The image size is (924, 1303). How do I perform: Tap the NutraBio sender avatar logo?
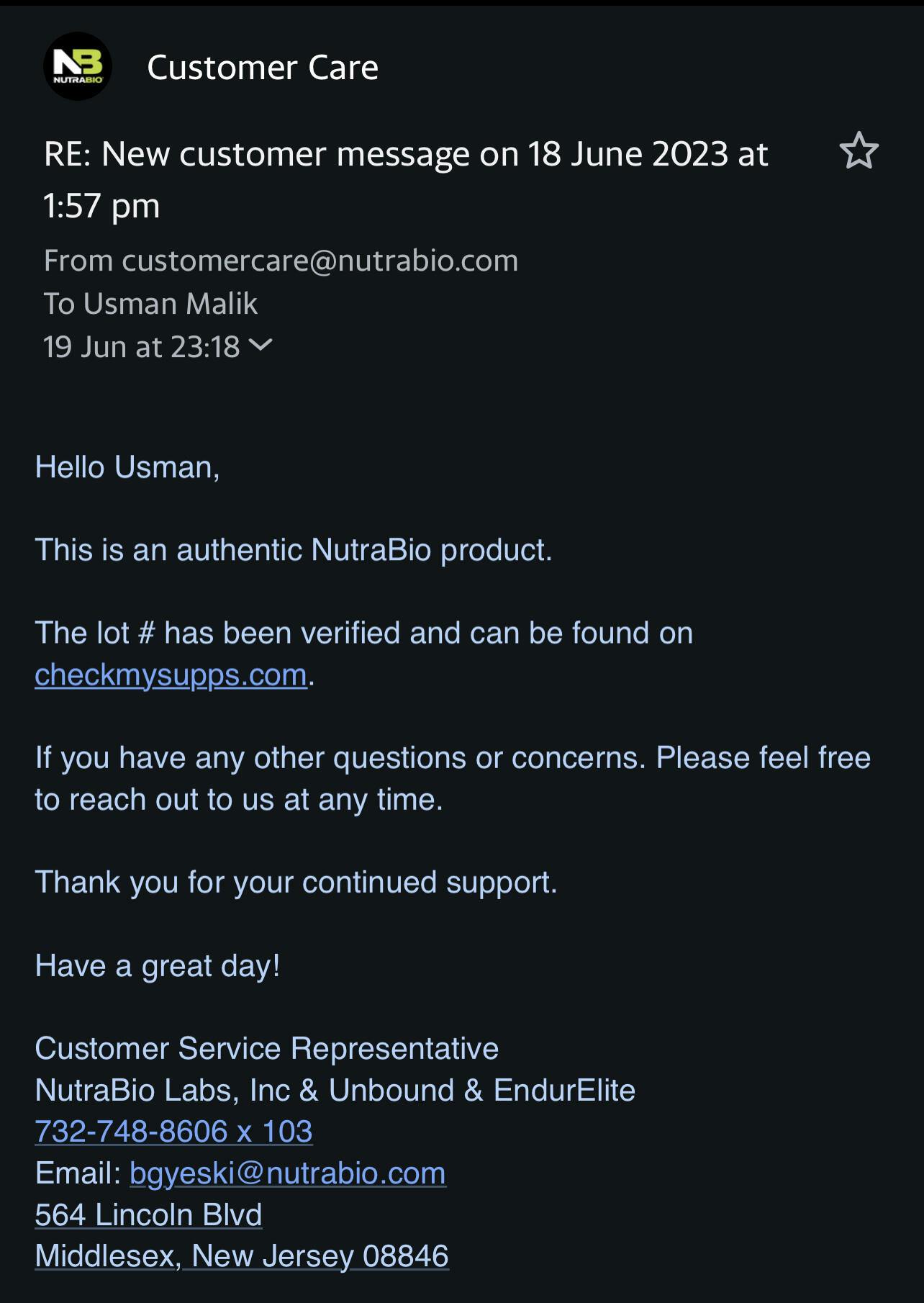point(78,66)
